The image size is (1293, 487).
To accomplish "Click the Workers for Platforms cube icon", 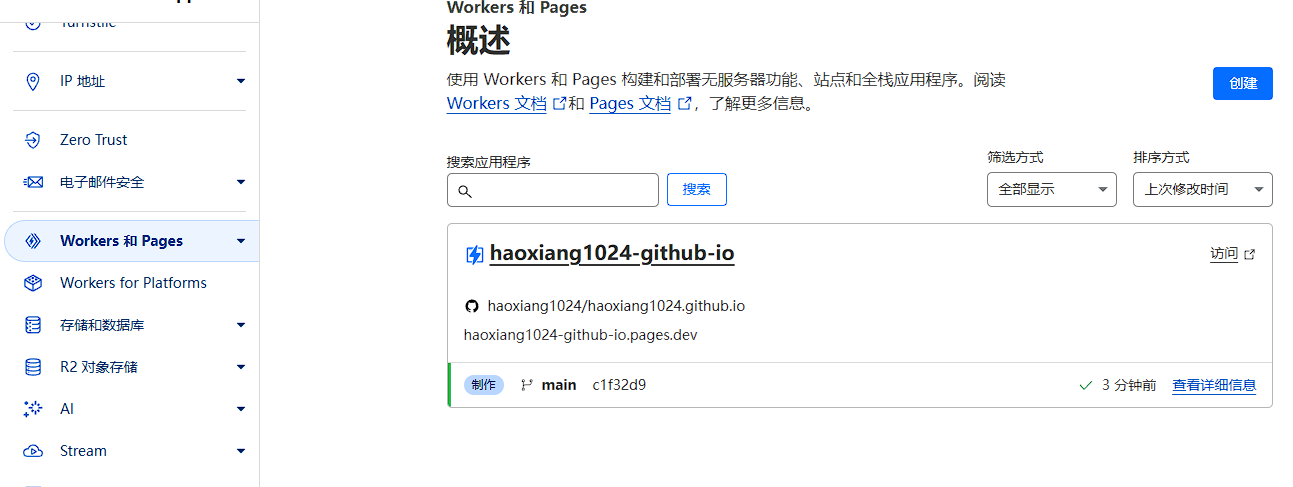I will (33, 283).
